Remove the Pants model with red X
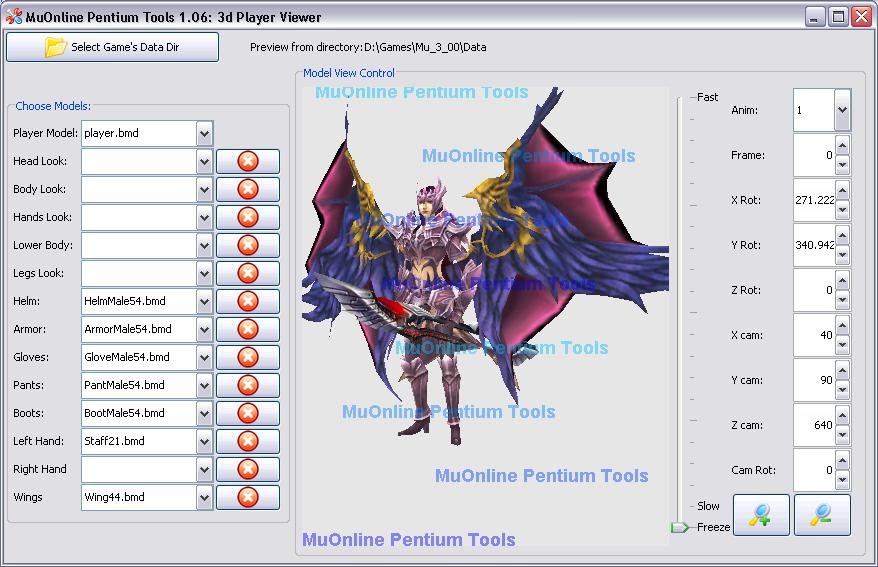Viewport: 878px width, 567px height. pyautogui.click(x=247, y=385)
